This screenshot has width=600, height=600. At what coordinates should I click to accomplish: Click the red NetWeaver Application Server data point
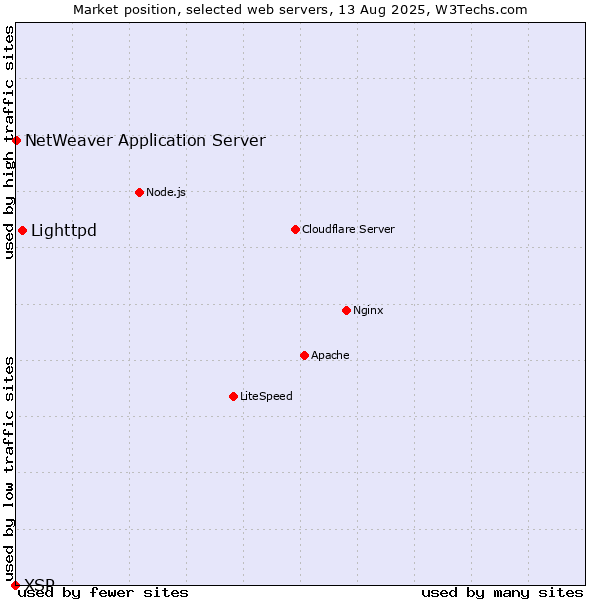click(16, 140)
